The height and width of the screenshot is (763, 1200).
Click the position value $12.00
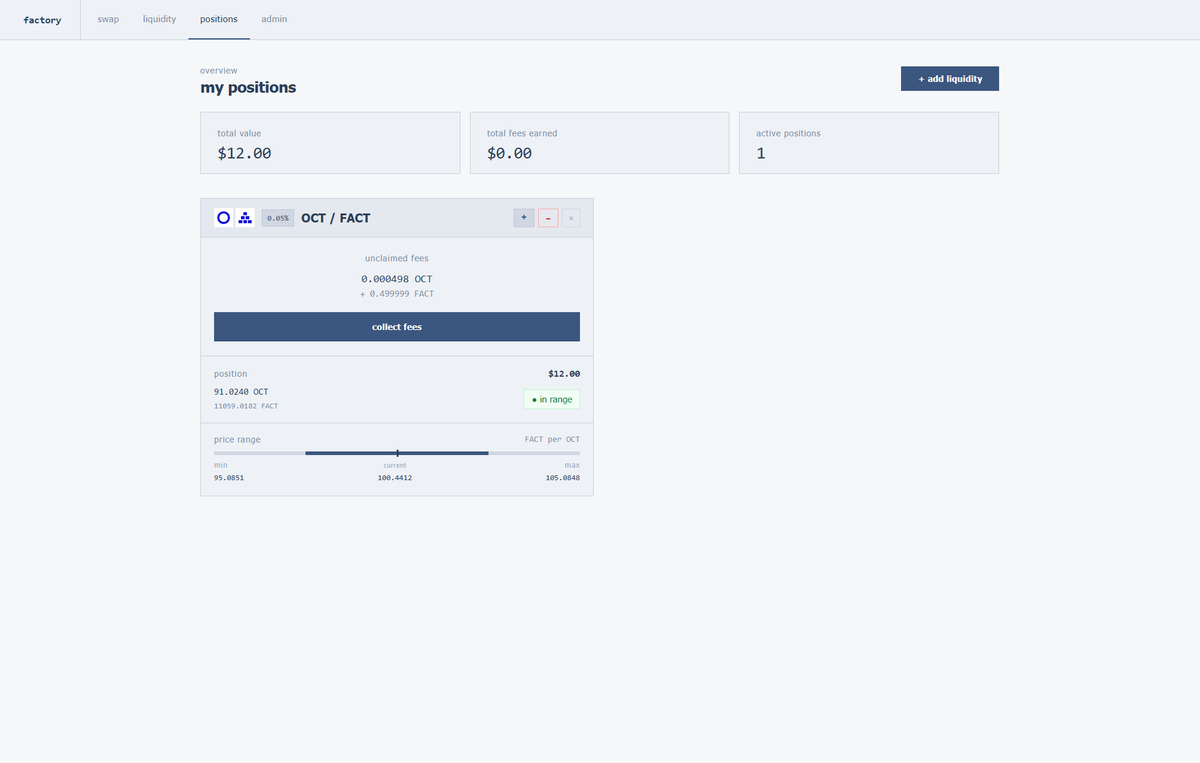tap(564, 374)
